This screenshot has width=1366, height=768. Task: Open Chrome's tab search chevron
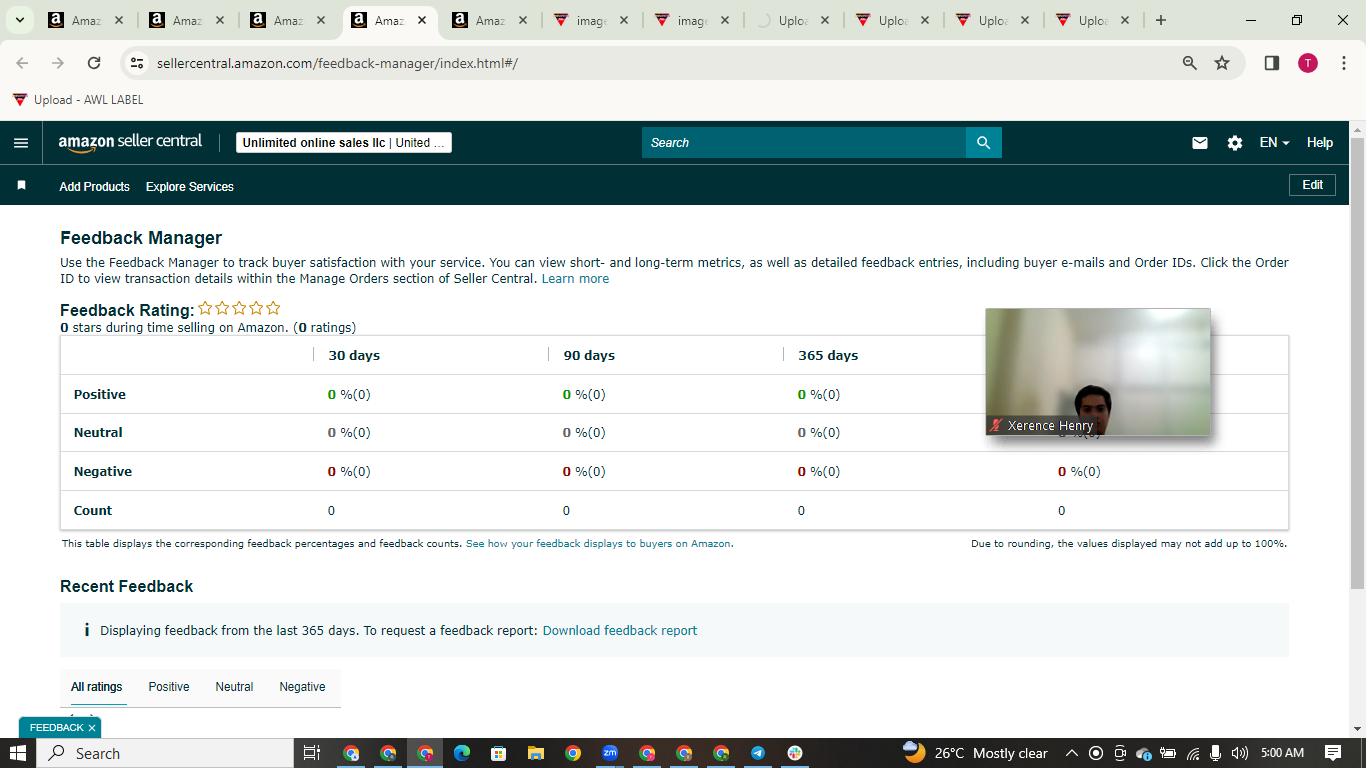(19, 20)
